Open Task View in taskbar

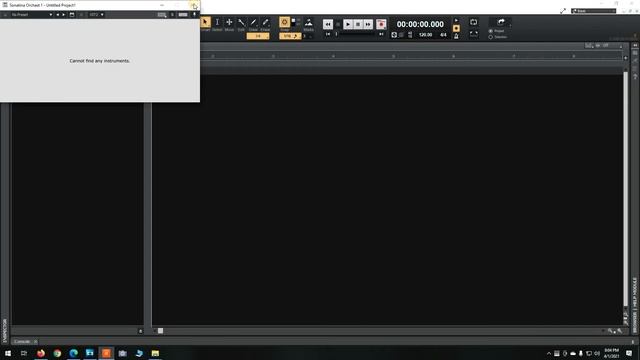coord(24,353)
